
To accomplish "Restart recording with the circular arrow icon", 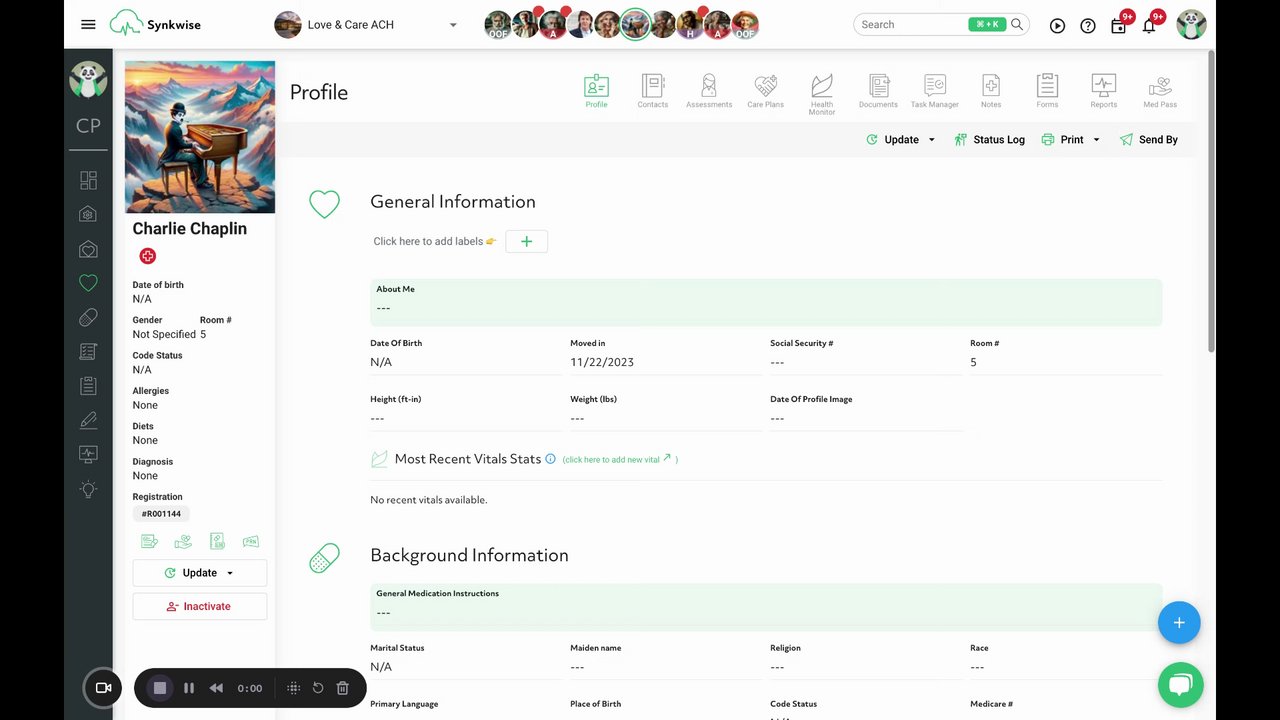I will click(318, 688).
